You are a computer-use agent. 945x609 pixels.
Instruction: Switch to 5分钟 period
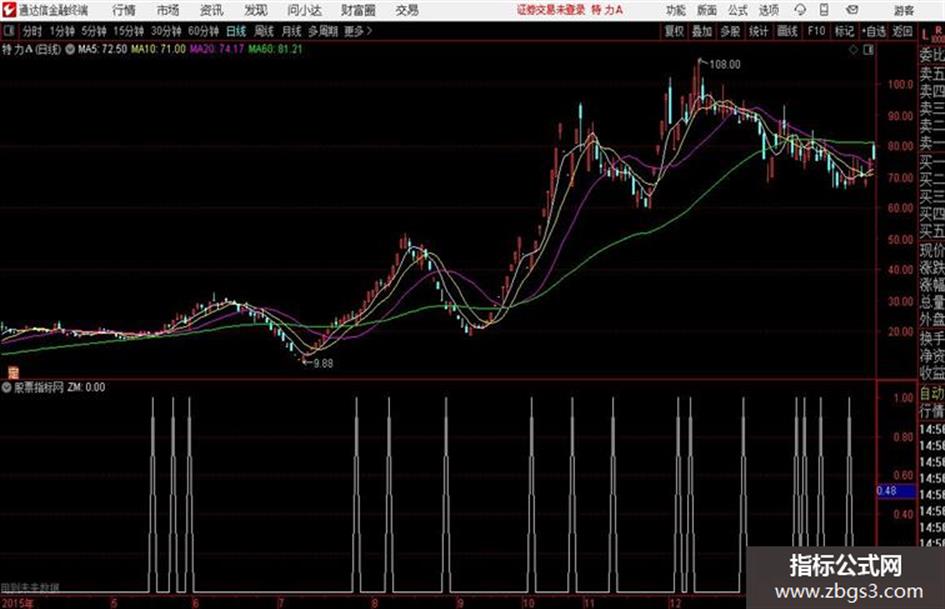(x=94, y=31)
